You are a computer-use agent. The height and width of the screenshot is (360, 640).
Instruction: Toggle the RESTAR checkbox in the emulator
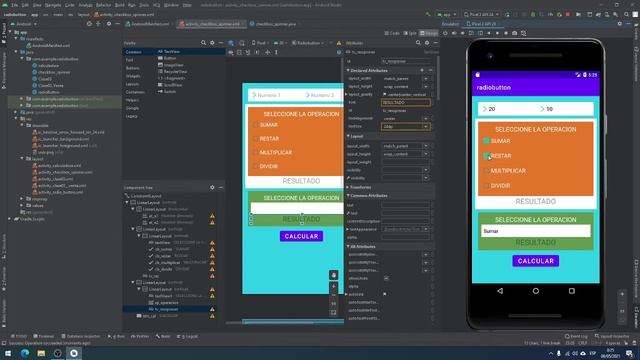486,156
